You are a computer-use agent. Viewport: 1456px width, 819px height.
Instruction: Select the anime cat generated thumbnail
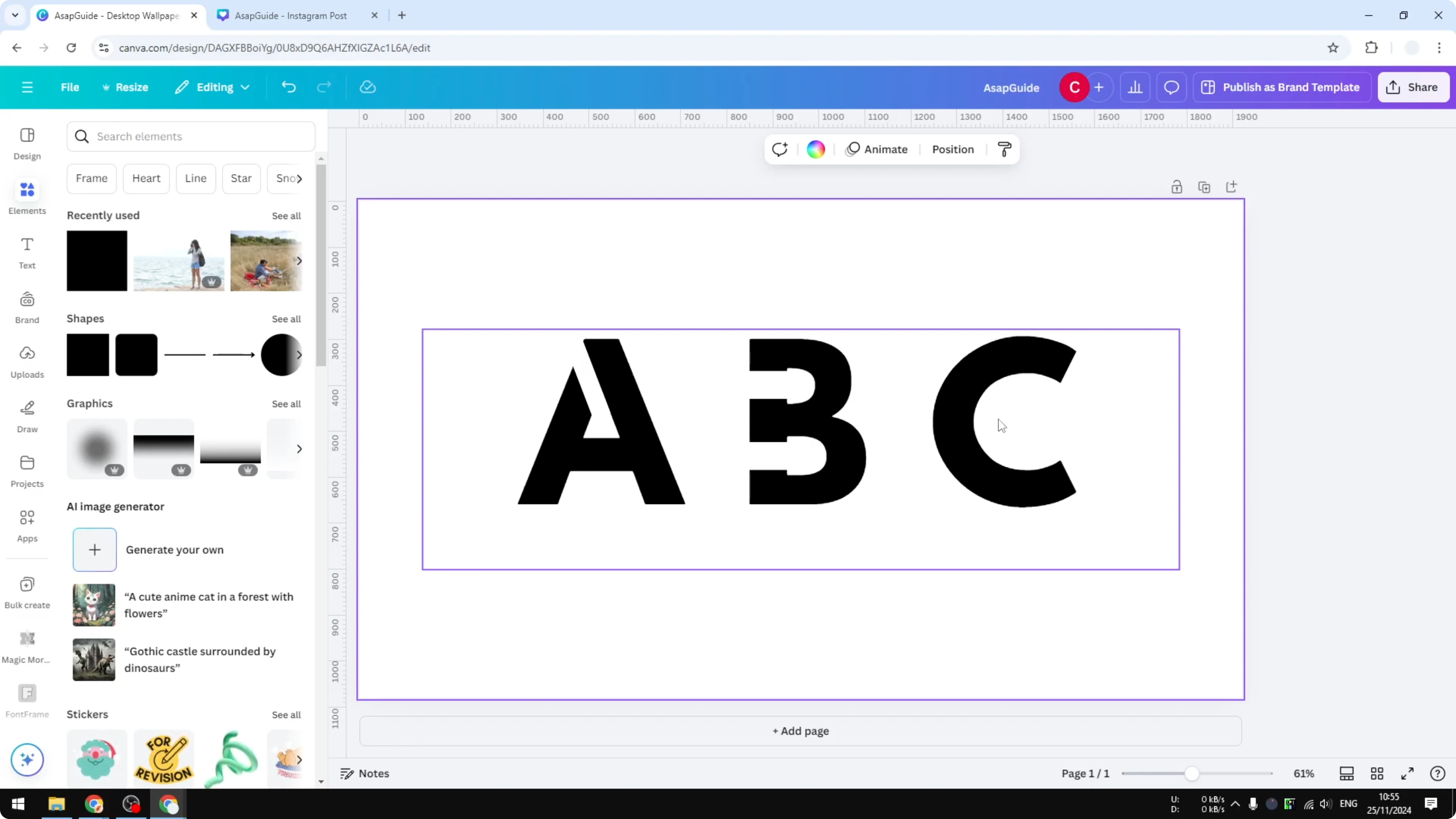[x=93, y=604]
